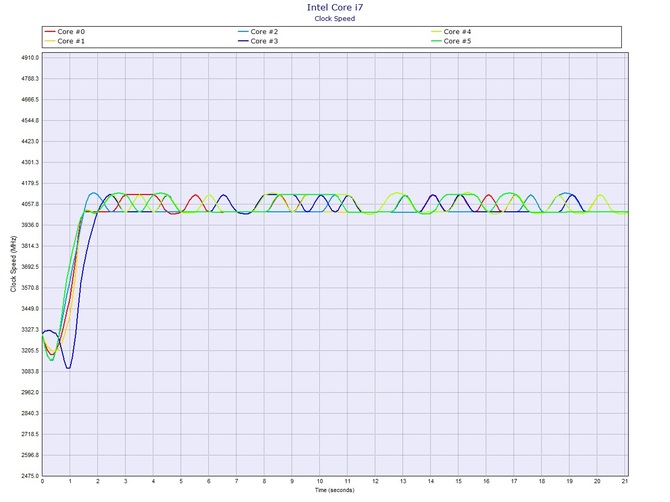Viewport: 670px width, 502px height.
Task: Click the Core #5 legend entry
Action: point(451,41)
